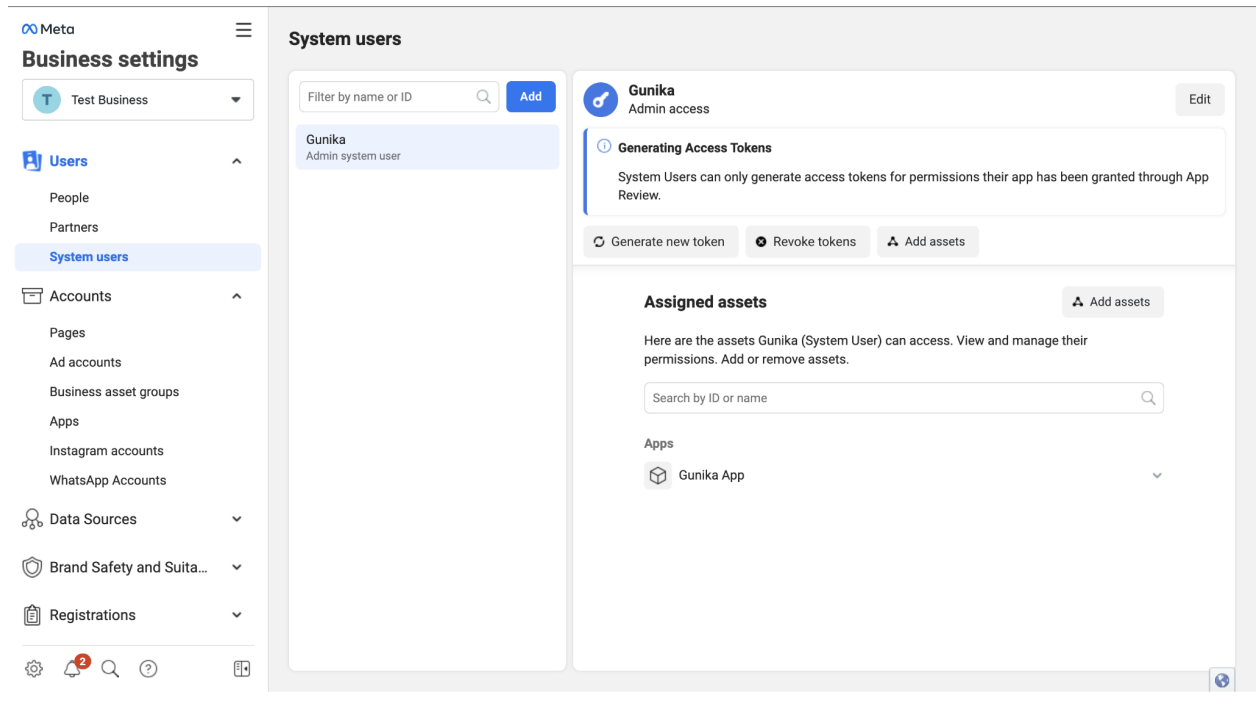The image size is (1258, 704).
Task: Click the Meta logo
Action: tap(48, 30)
